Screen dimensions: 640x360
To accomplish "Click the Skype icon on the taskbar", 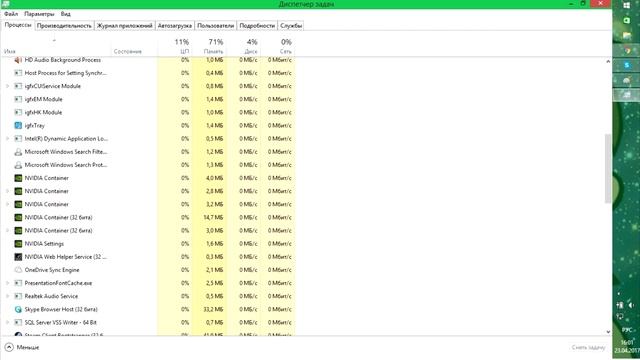I will [627, 65].
